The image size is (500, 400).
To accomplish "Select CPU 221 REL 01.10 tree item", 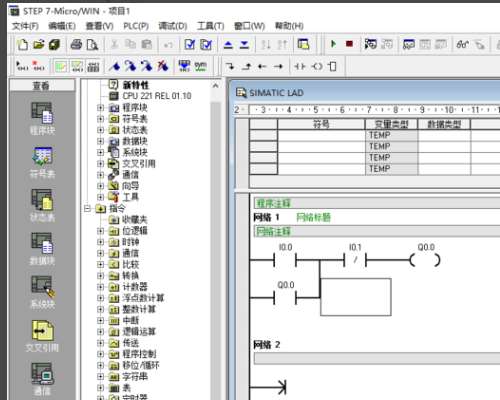I will click(x=157, y=96).
